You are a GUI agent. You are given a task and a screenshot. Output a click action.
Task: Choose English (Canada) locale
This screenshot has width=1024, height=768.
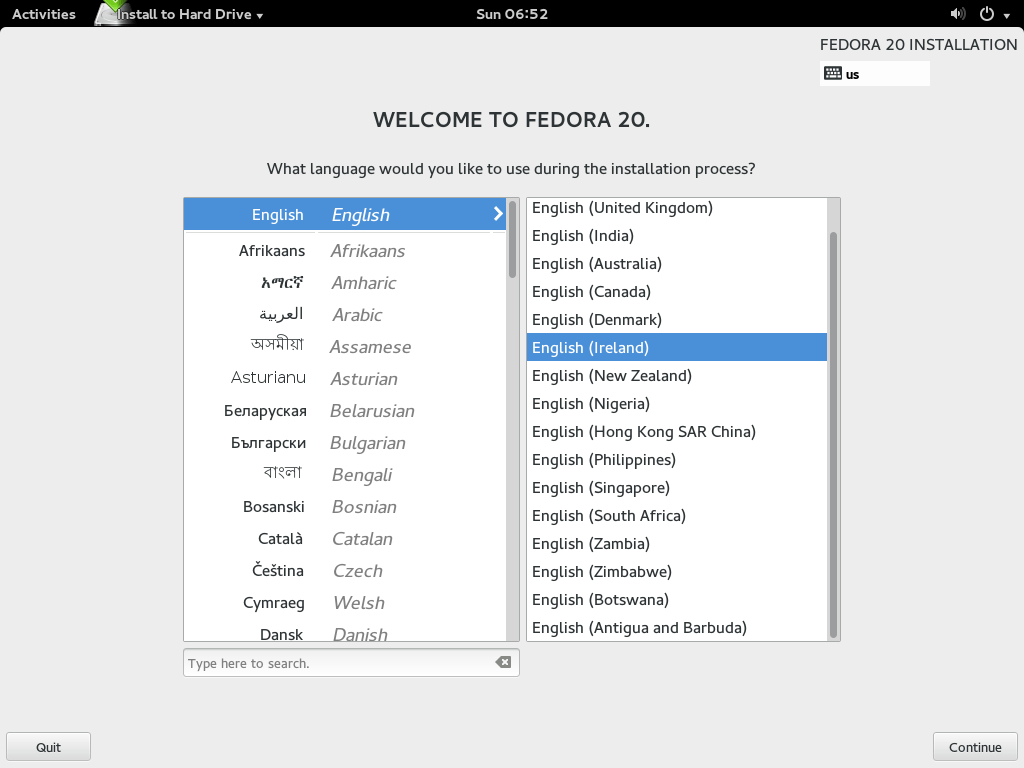coord(677,292)
